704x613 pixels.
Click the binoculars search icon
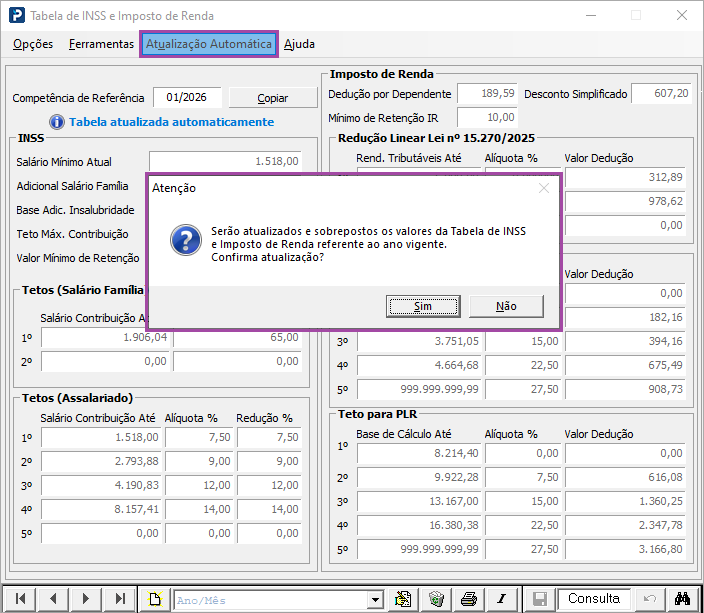click(x=684, y=598)
